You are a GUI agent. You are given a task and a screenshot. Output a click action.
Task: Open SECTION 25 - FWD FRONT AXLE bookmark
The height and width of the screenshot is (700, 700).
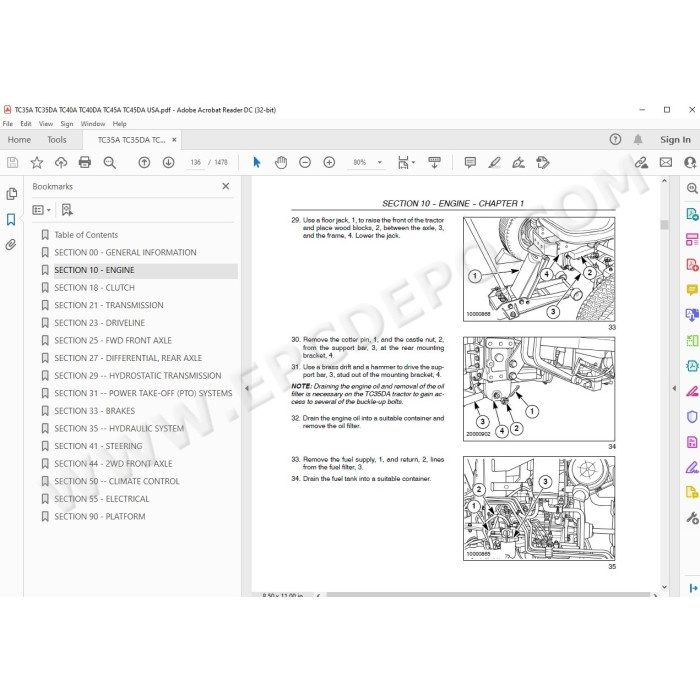[x=113, y=341]
